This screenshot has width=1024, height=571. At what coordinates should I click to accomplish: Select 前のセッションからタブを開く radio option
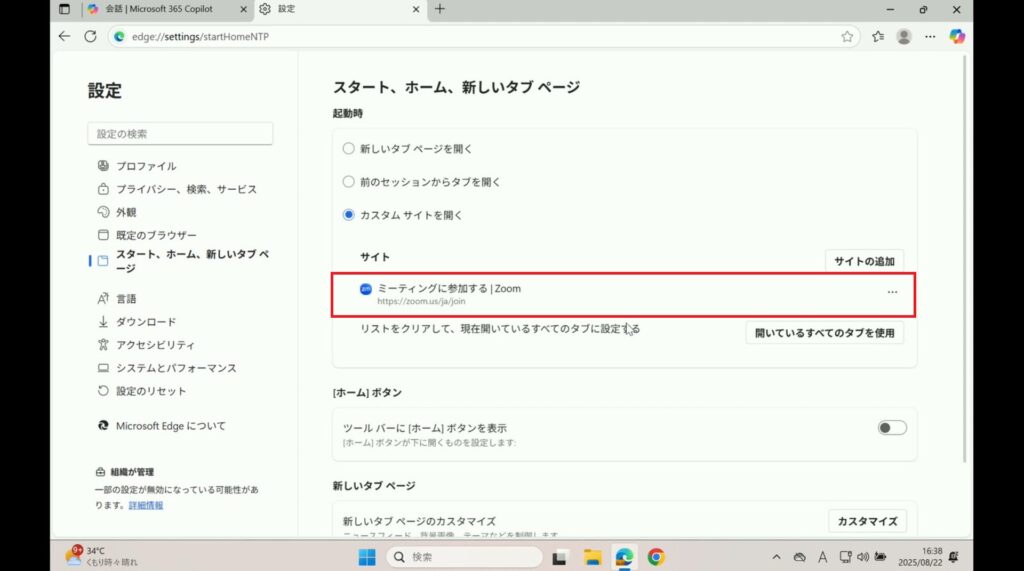pos(349,182)
